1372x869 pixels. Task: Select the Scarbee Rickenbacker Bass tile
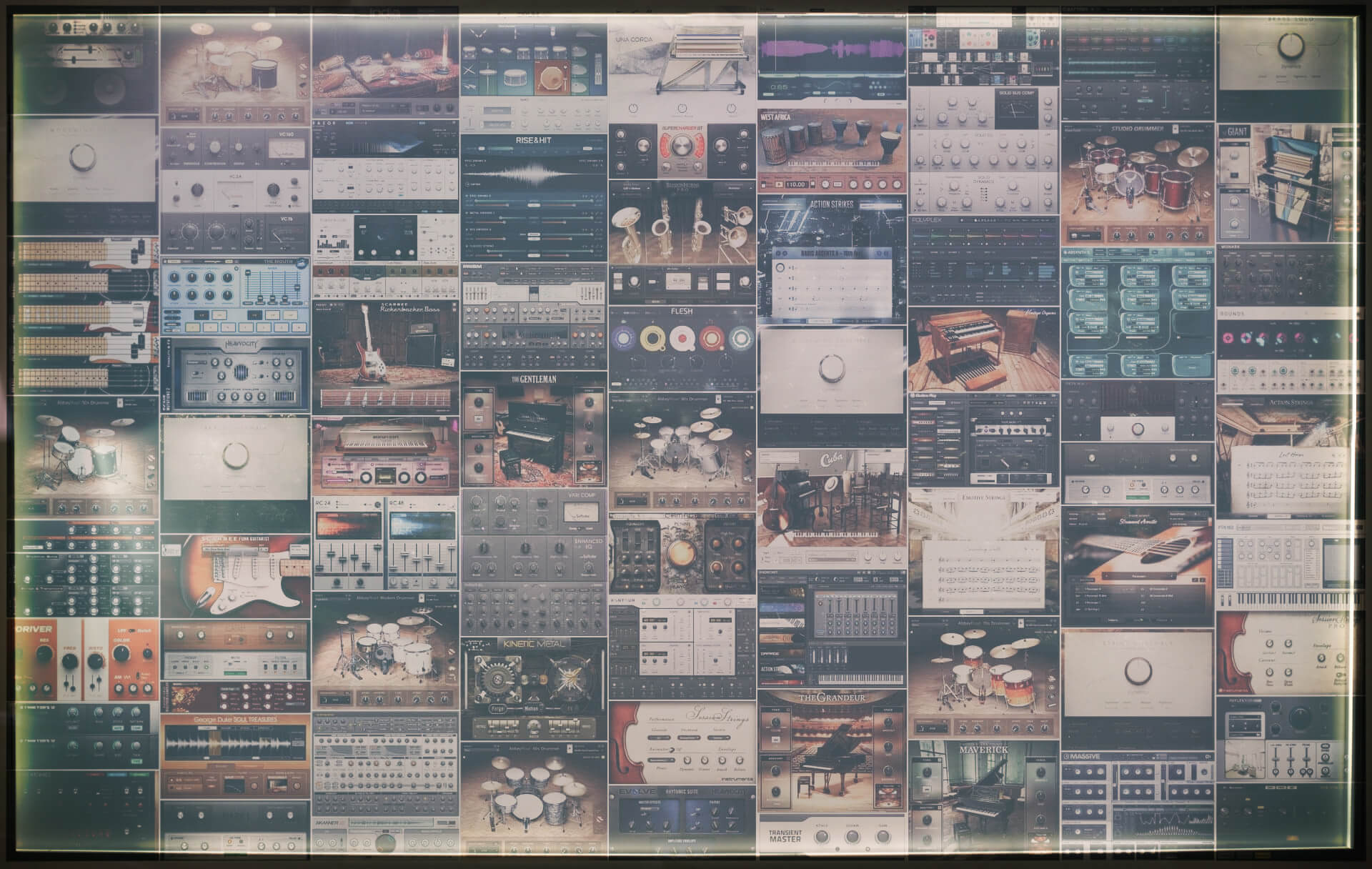coord(386,357)
